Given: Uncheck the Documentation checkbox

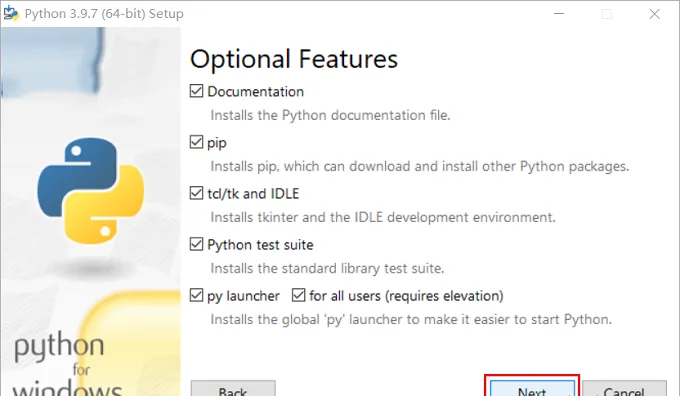Looking at the screenshot, I should tap(196, 91).
